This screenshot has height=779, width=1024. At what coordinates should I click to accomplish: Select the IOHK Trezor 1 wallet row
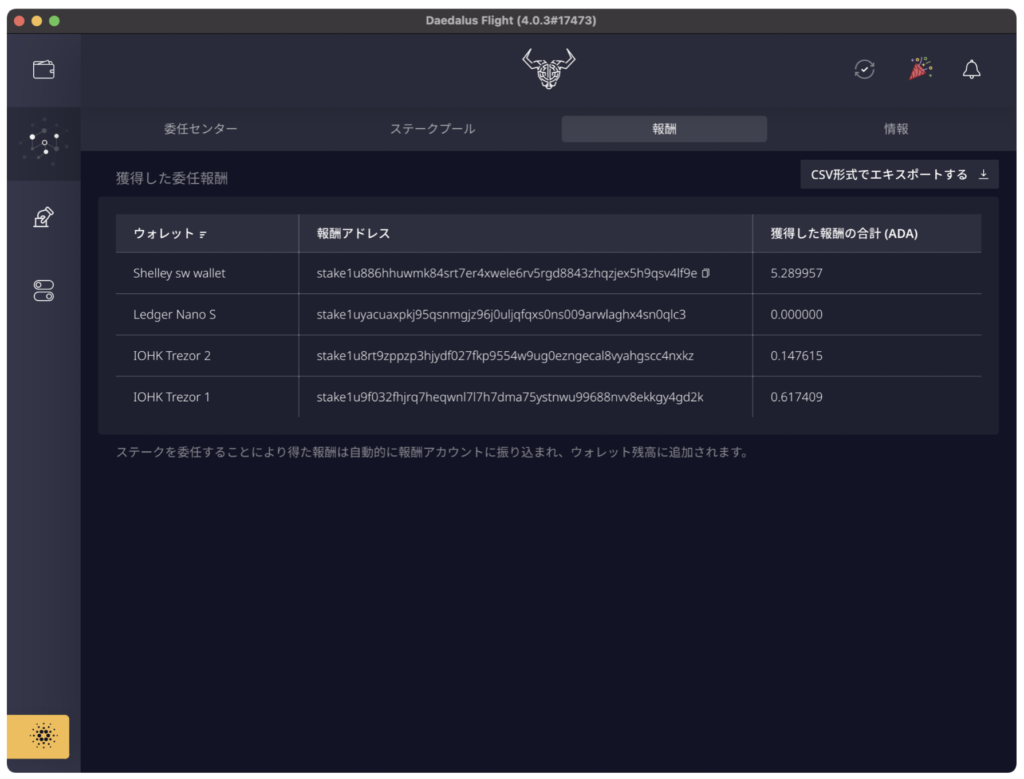click(172, 397)
